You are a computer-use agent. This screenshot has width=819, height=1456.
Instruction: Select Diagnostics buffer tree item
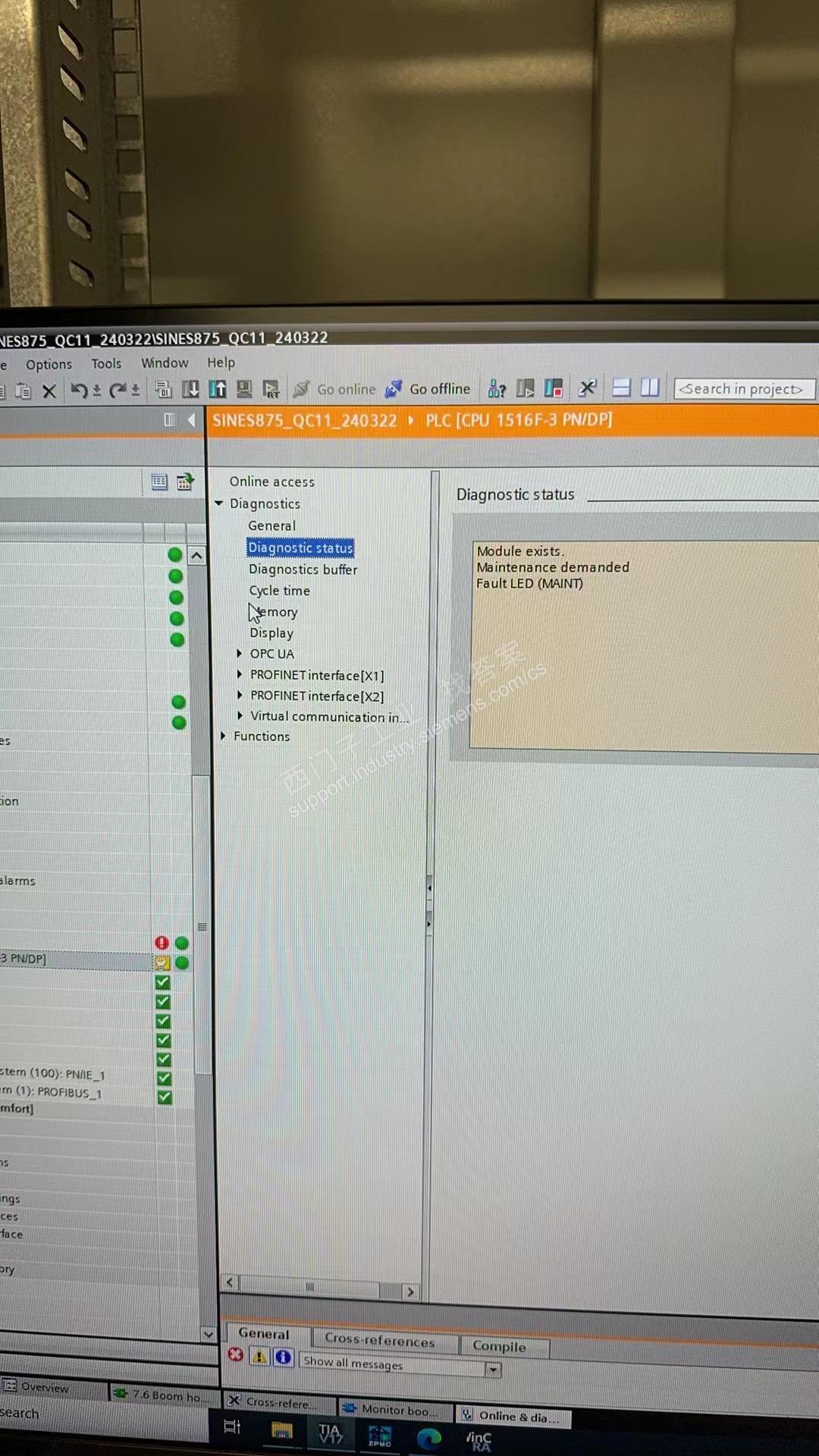[303, 569]
